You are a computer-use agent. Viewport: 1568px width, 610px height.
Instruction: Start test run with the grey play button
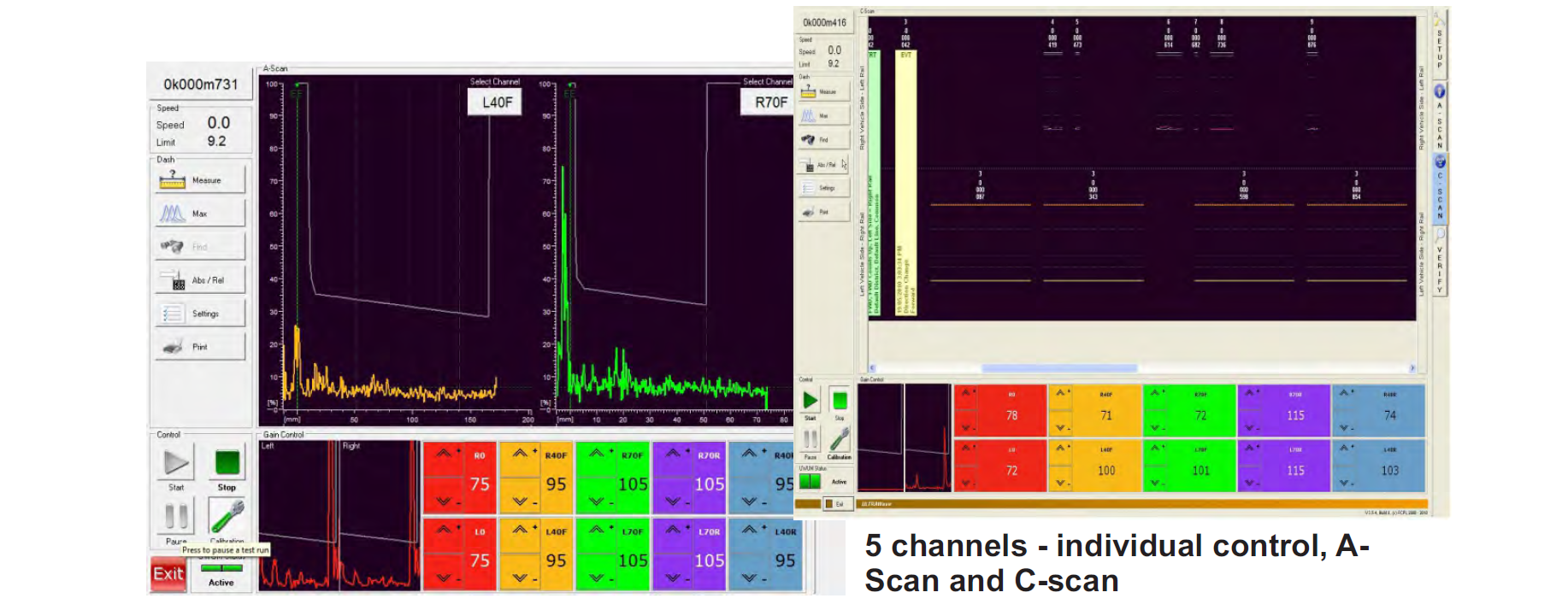[x=177, y=462]
